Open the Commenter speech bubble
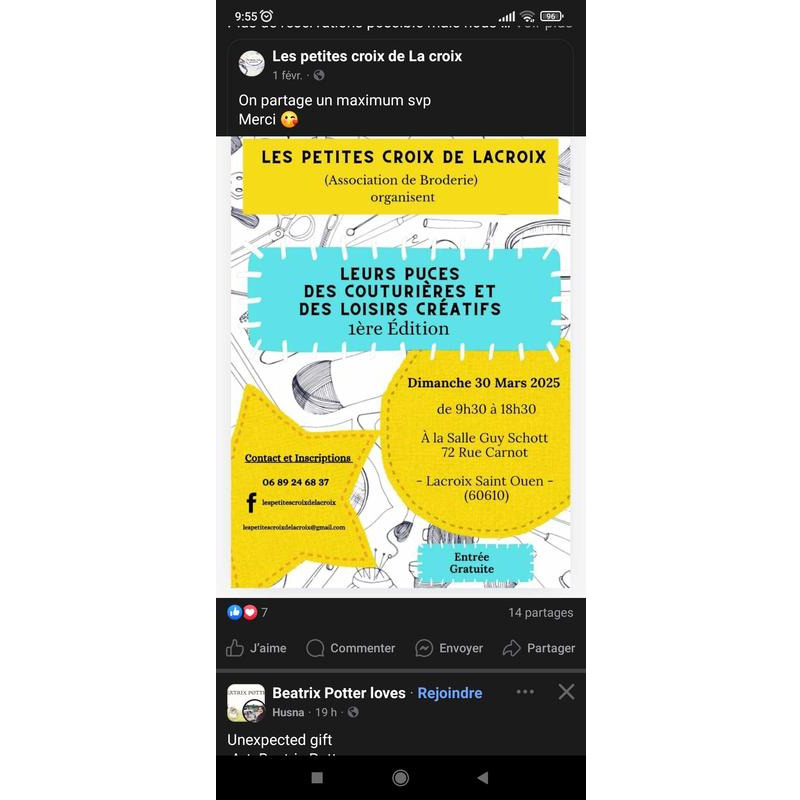 (x=315, y=648)
